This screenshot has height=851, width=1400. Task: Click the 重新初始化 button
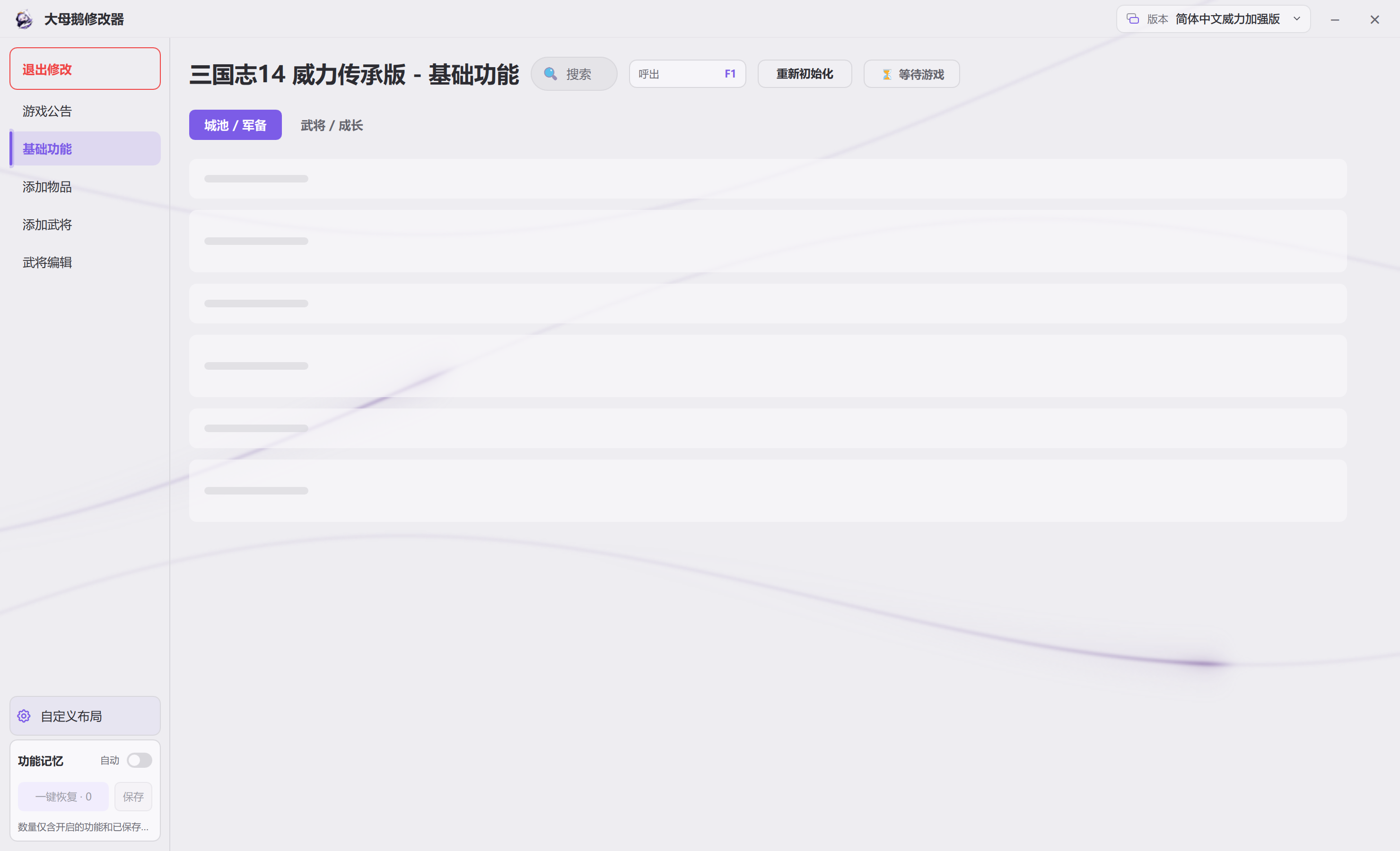805,74
